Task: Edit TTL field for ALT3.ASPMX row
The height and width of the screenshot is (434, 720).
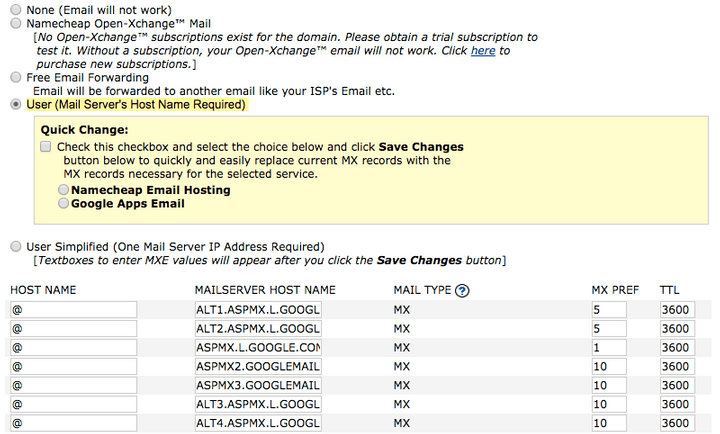Action: pyautogui.click(x=677, y=404)
